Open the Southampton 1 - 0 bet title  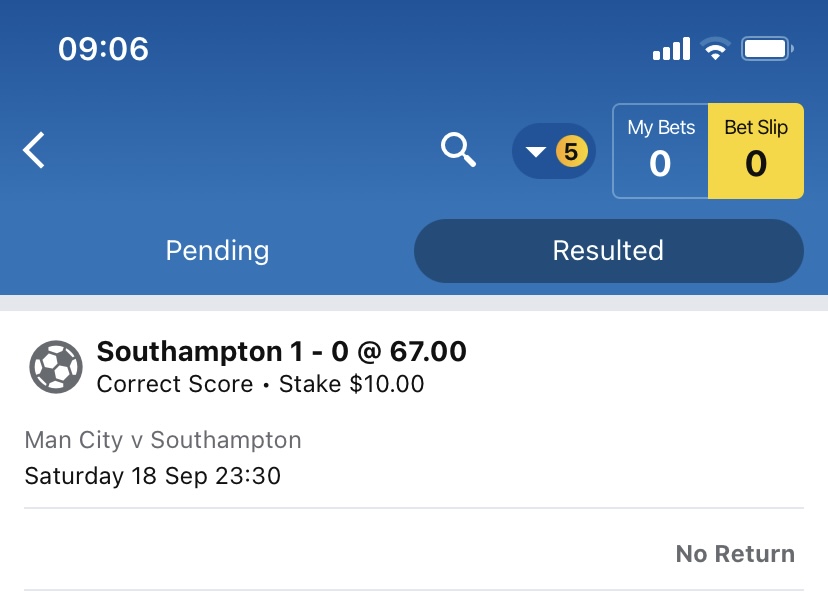point(281,351)
